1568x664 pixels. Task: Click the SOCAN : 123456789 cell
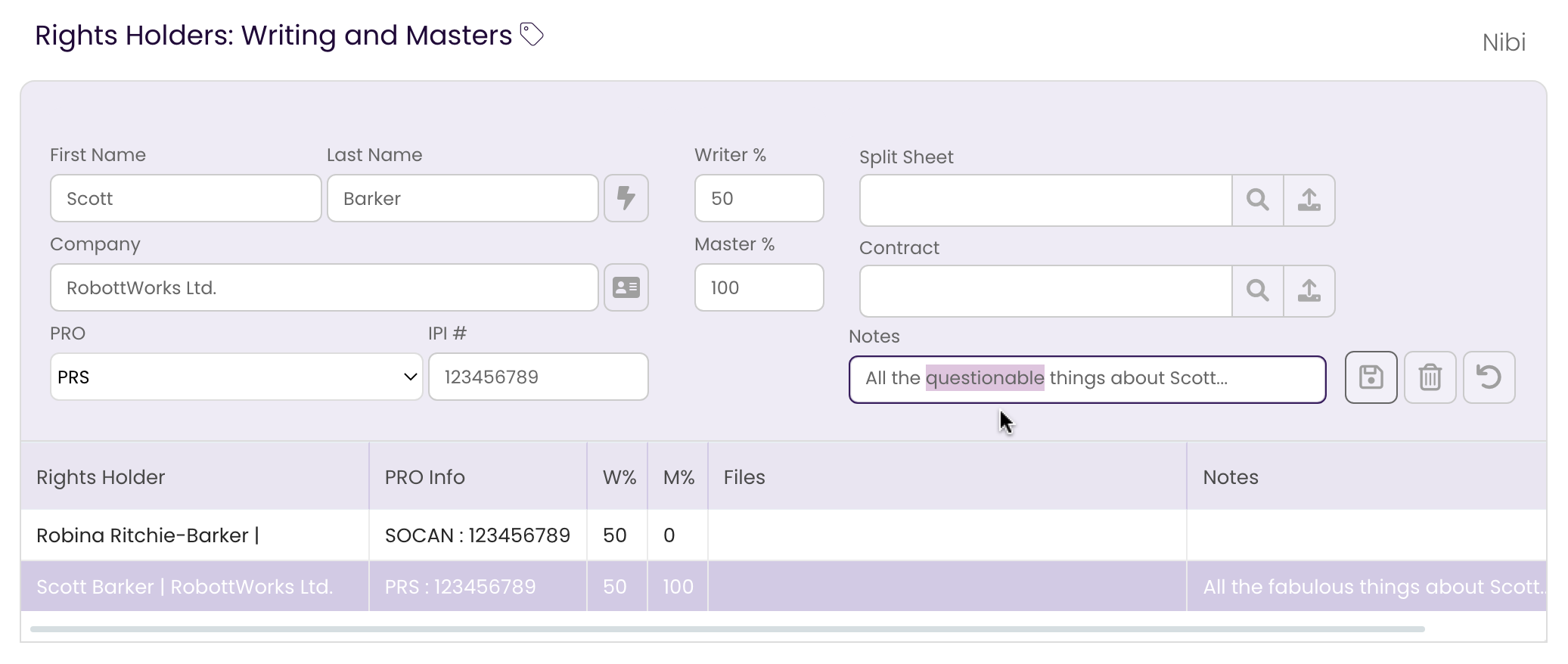477,535
